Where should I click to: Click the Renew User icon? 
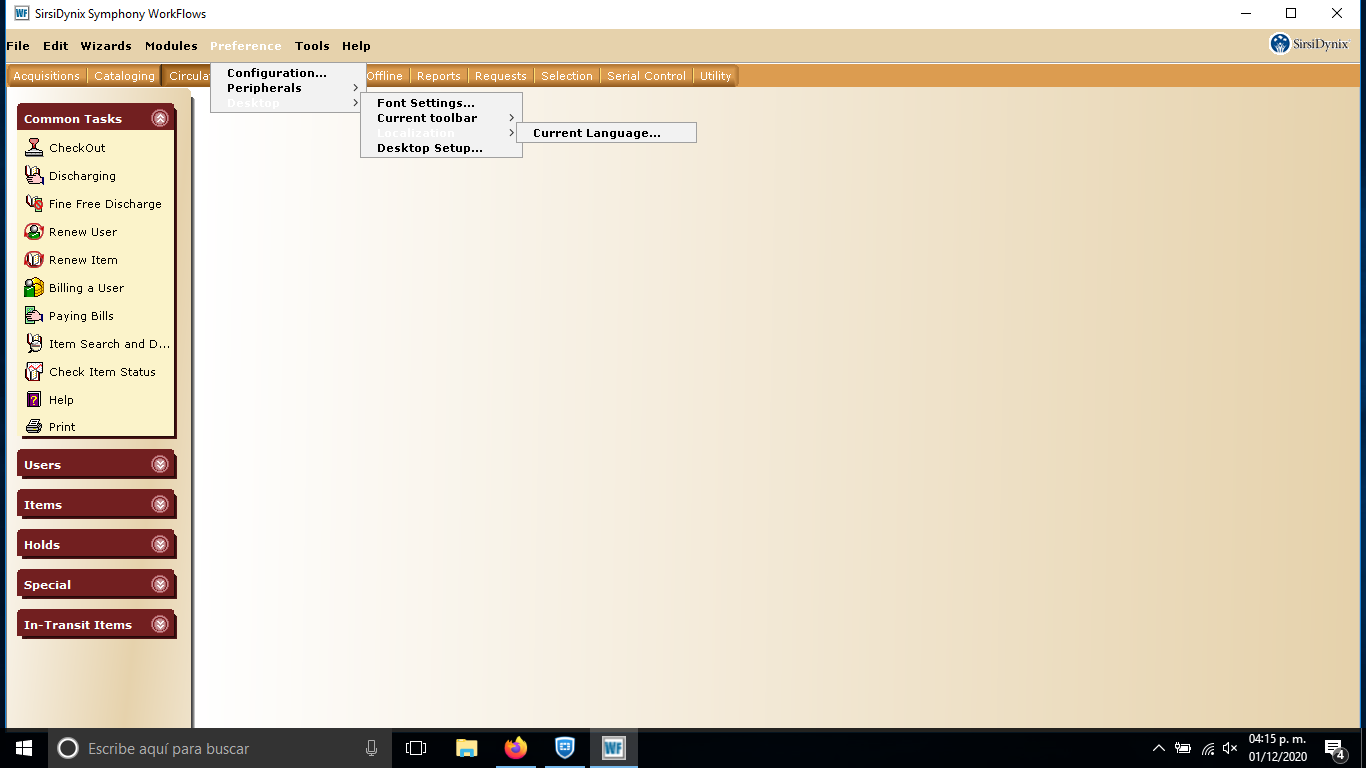[34, 232]
